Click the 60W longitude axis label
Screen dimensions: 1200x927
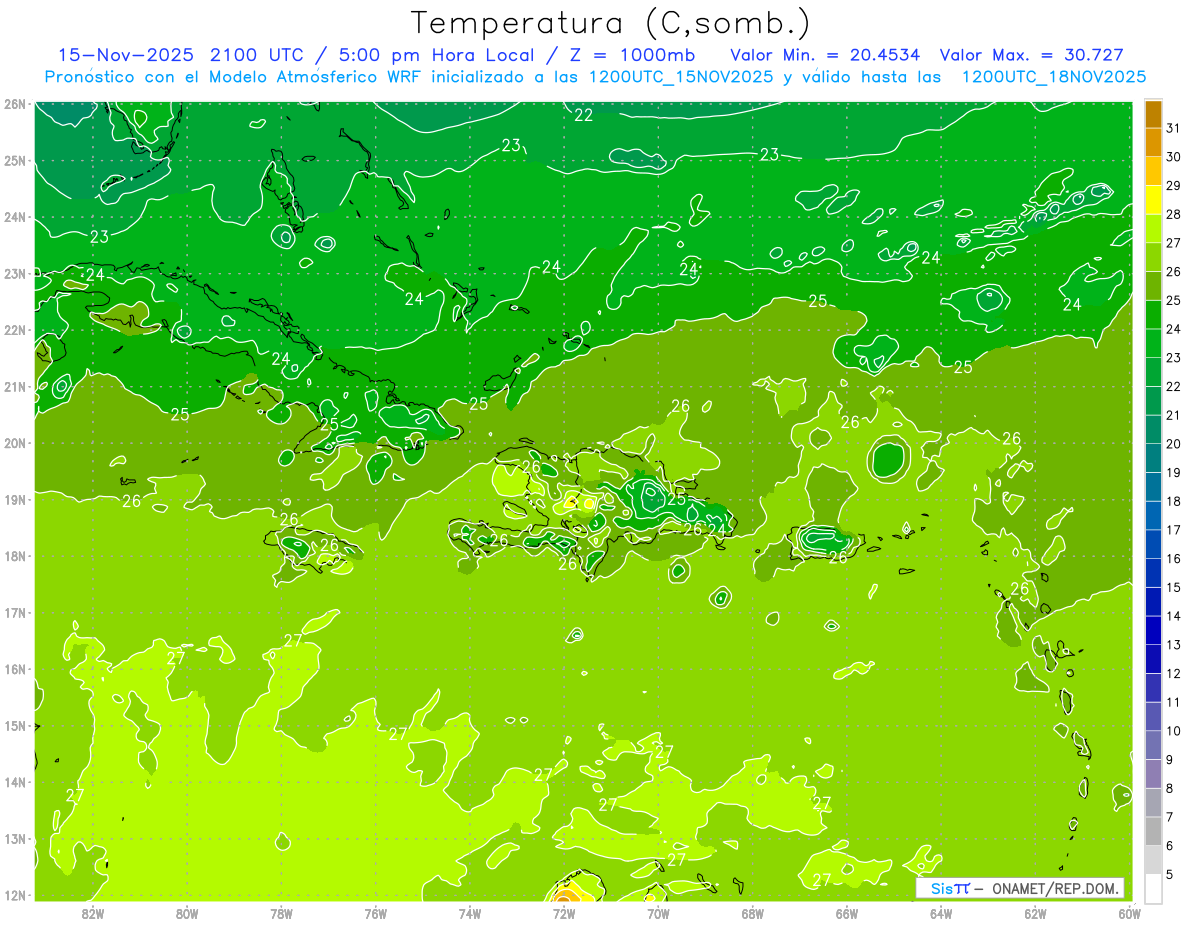[x=1129, y=913]
